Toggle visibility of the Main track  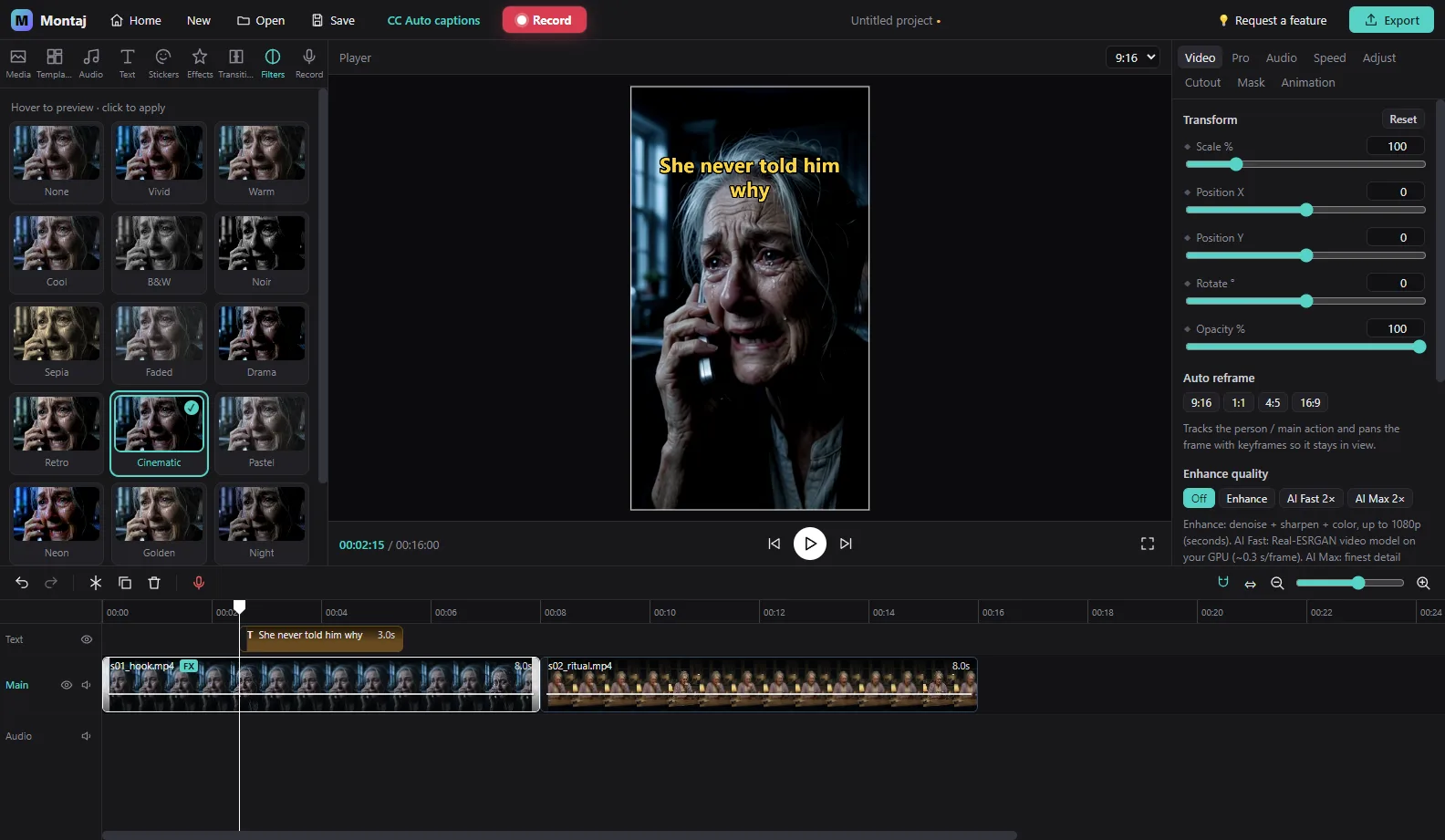click(67, 685)
